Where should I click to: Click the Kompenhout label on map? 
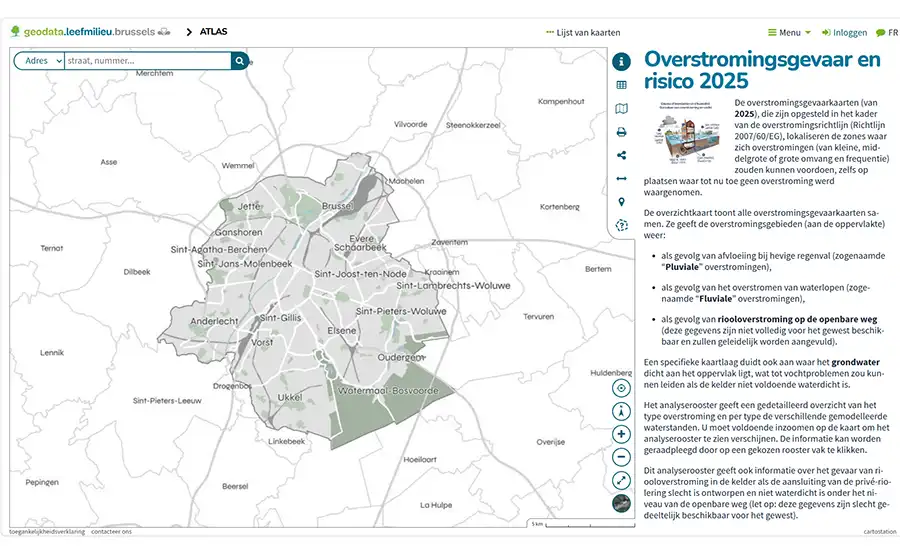(x=561, y=101)
